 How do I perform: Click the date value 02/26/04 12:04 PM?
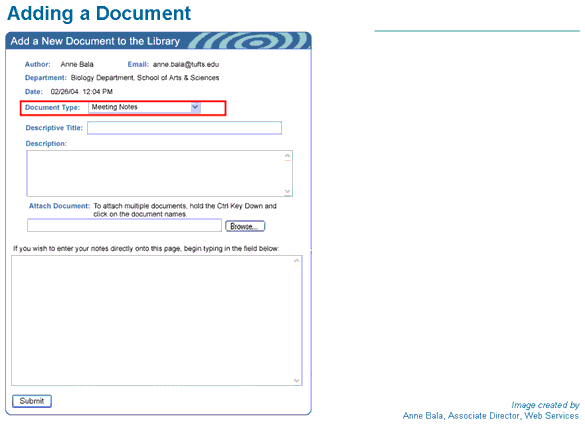click(x=82, y=91)
